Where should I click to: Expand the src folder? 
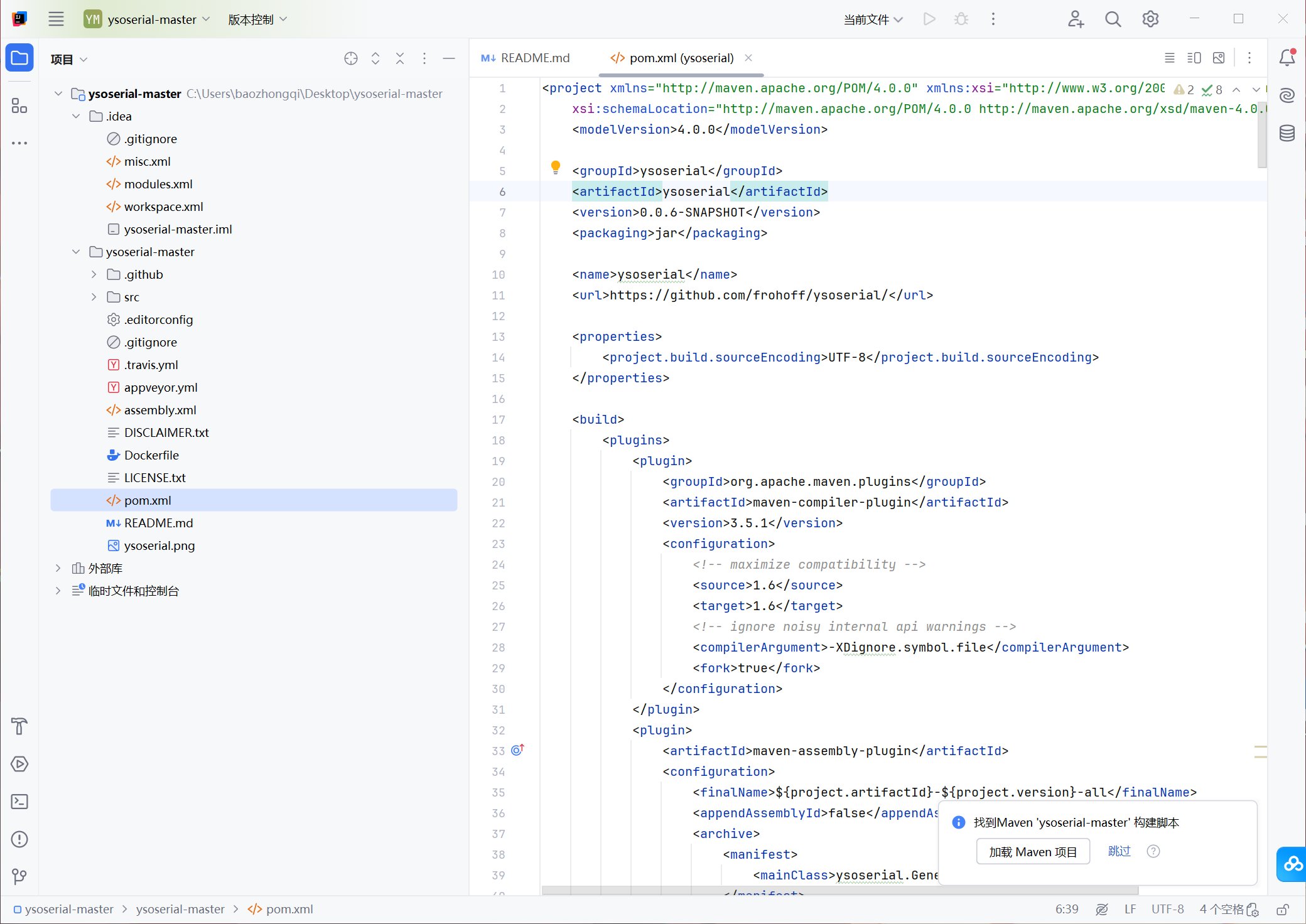point(94,297)
